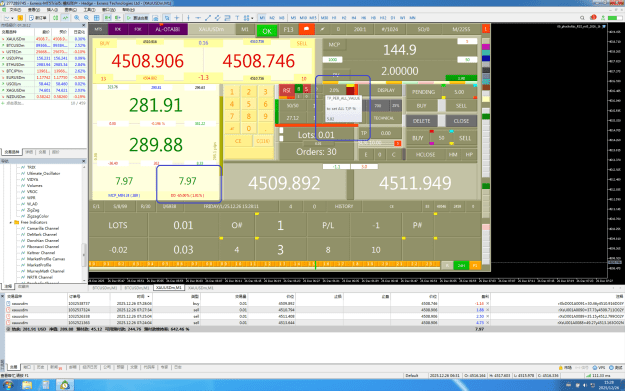Select the text label T tool
Viewport: 625px width, 391px height.
point(237,18)
